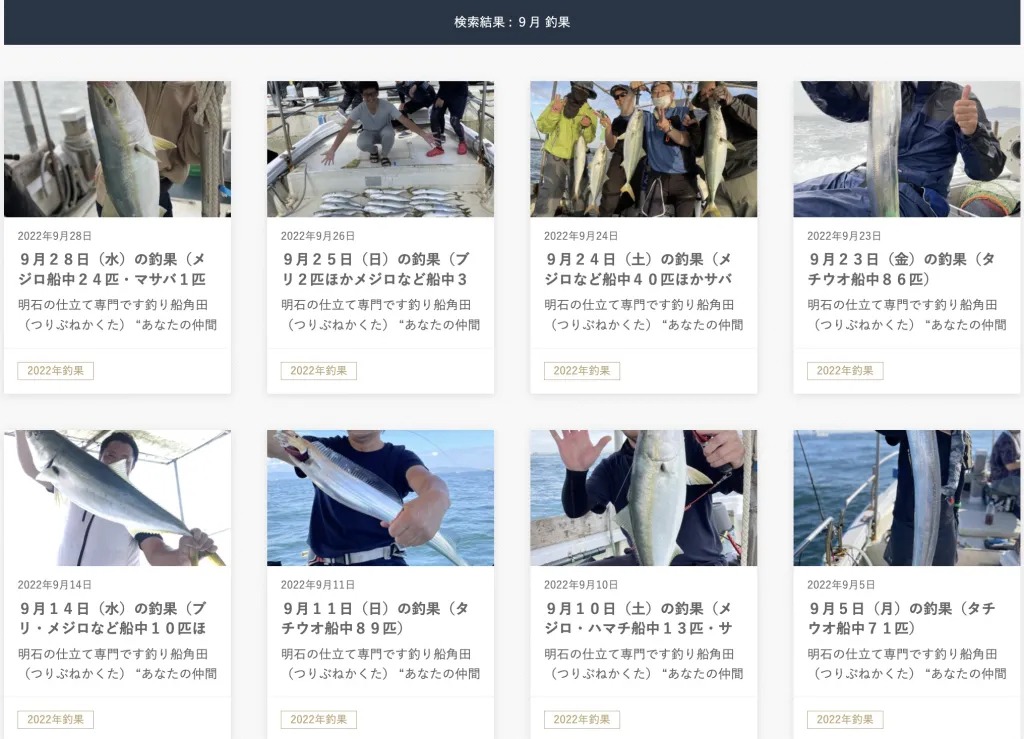
Task: View the September 11 tachiuo catch image
Action: tap(380, 498)
